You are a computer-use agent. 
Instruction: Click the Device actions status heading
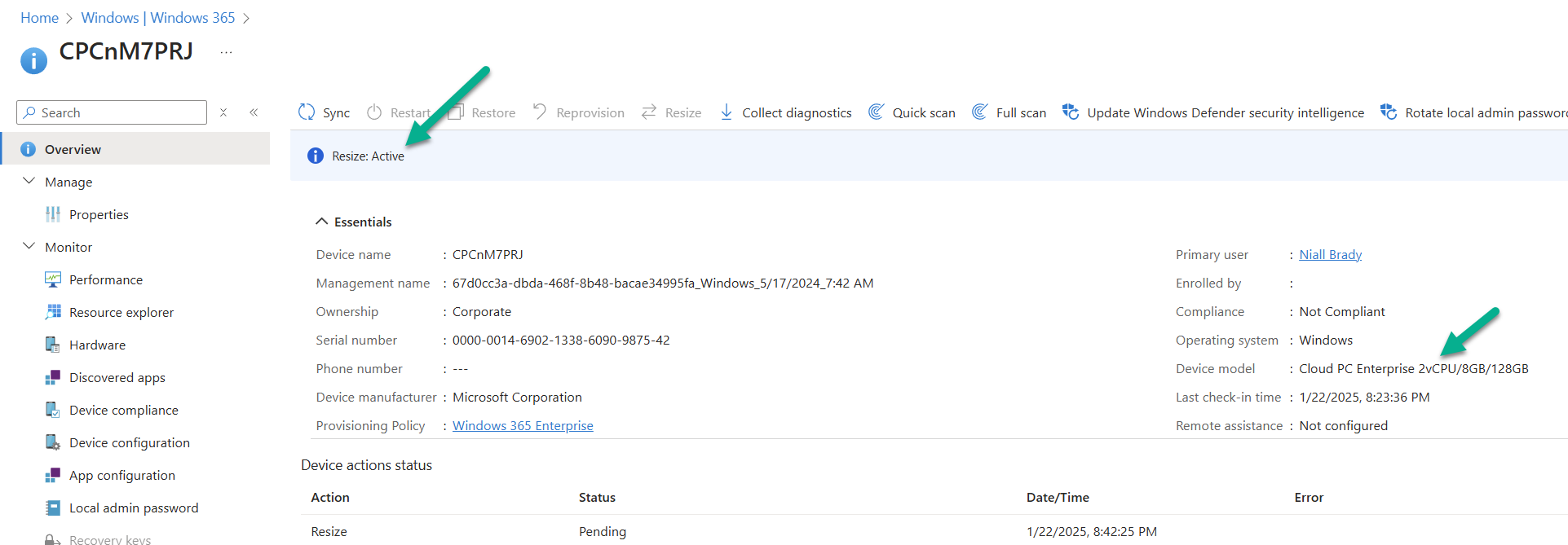(x=366, y=465)
